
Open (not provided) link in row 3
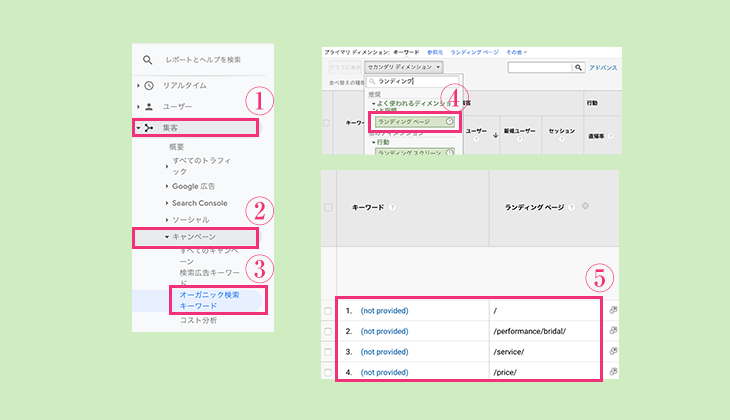click(385, 352)
